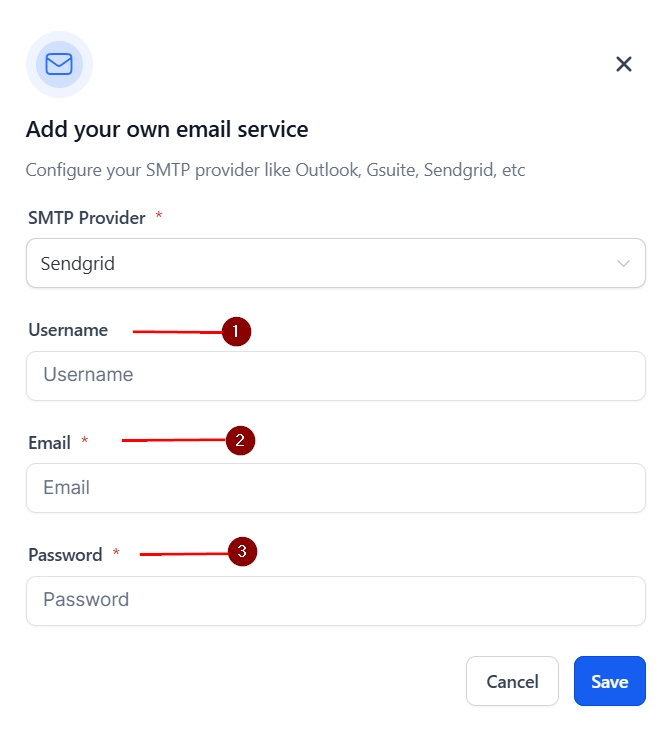This screenshot has width=672, height=730.
Task: Close the email service dialog
Action: coord(624,64)
